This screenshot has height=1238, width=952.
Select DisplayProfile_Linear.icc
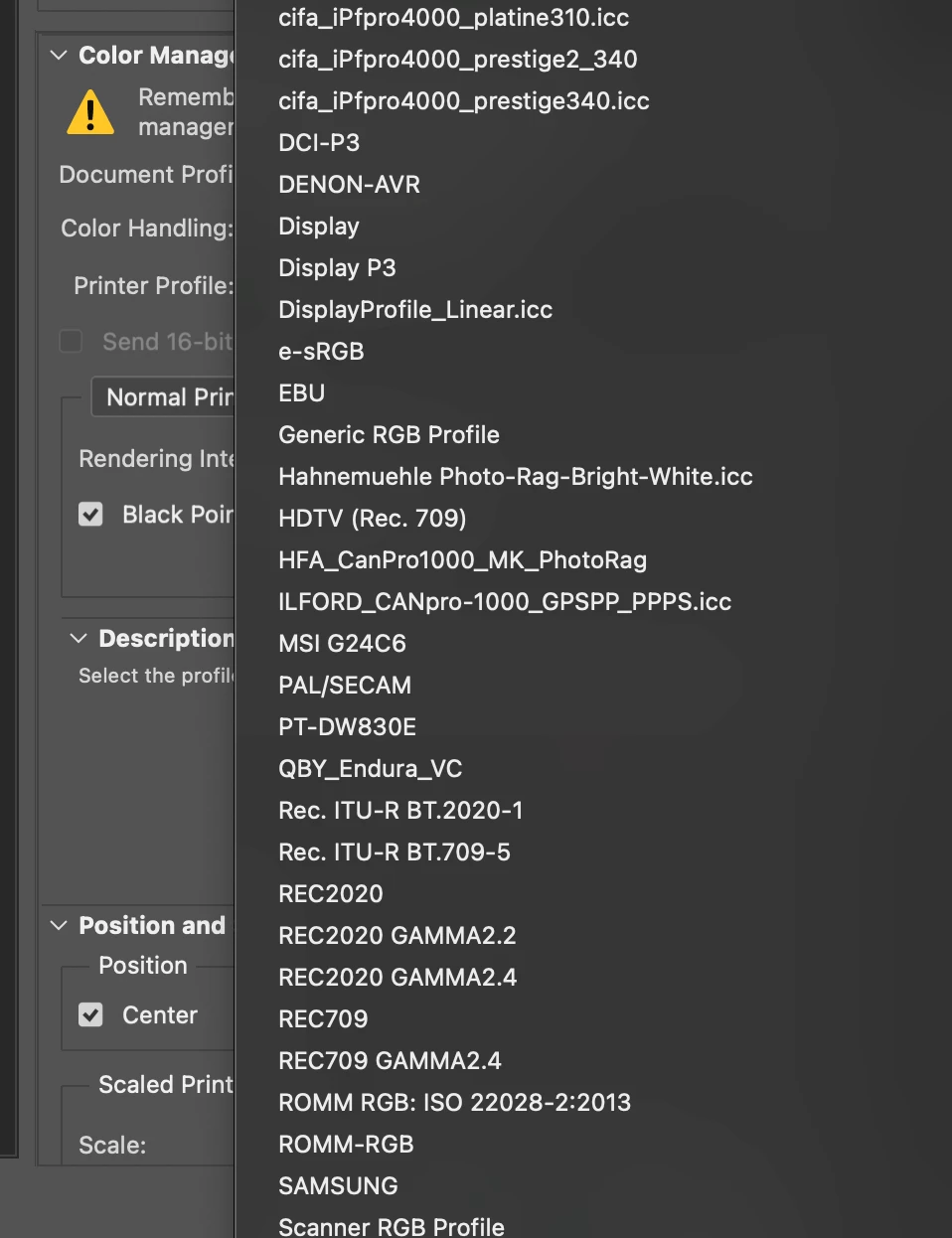[415, 310]
